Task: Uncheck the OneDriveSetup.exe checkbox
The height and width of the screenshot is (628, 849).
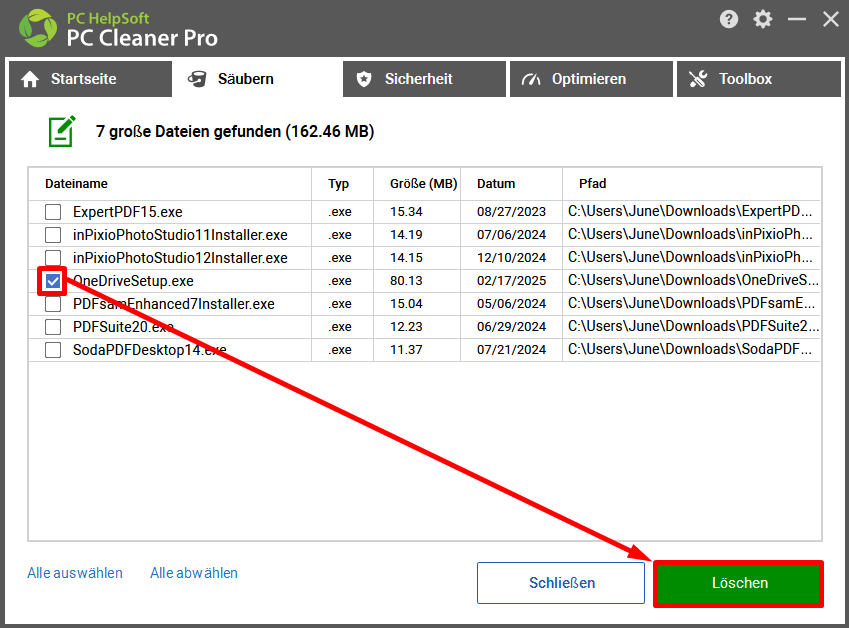Action: [x=53, y=281]
